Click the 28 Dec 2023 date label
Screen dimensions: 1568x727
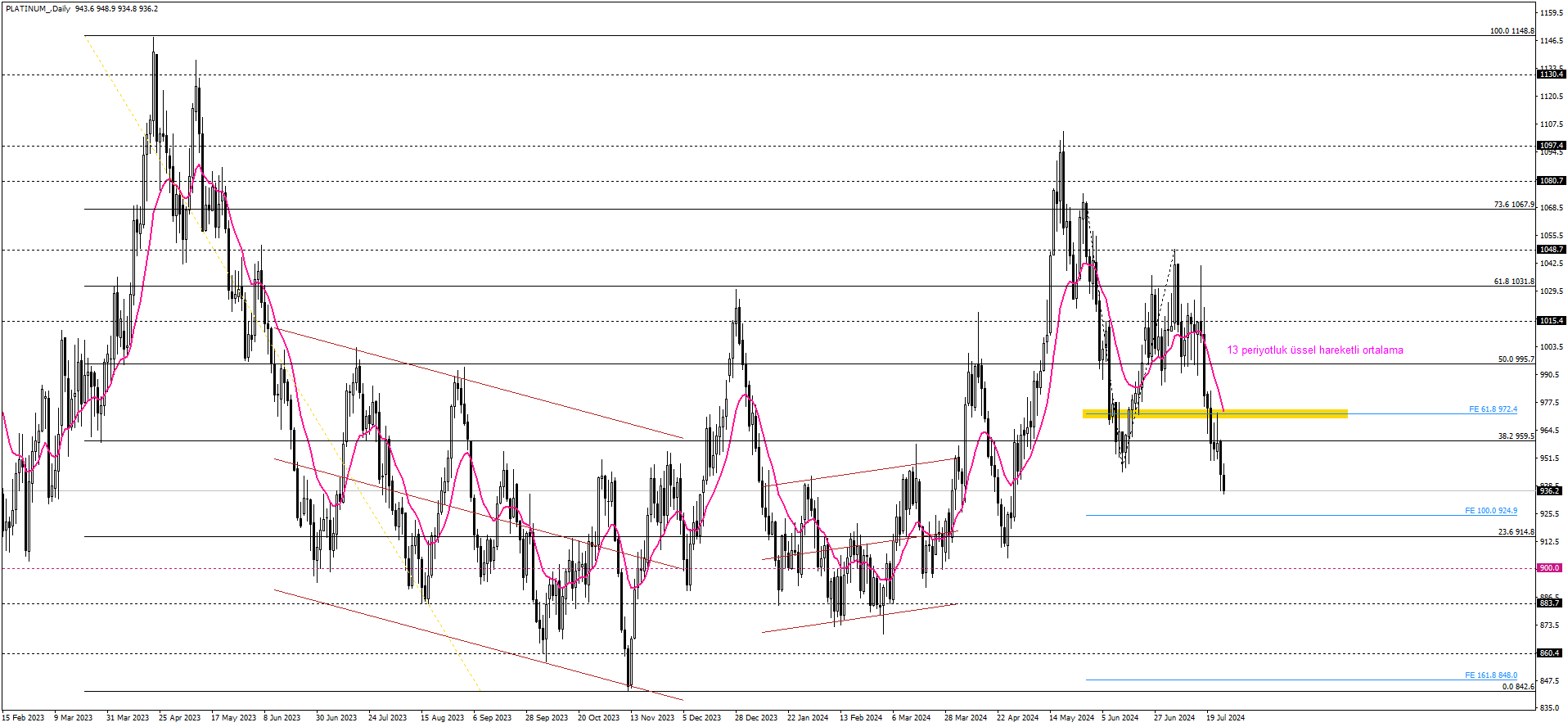pos(756,718)
